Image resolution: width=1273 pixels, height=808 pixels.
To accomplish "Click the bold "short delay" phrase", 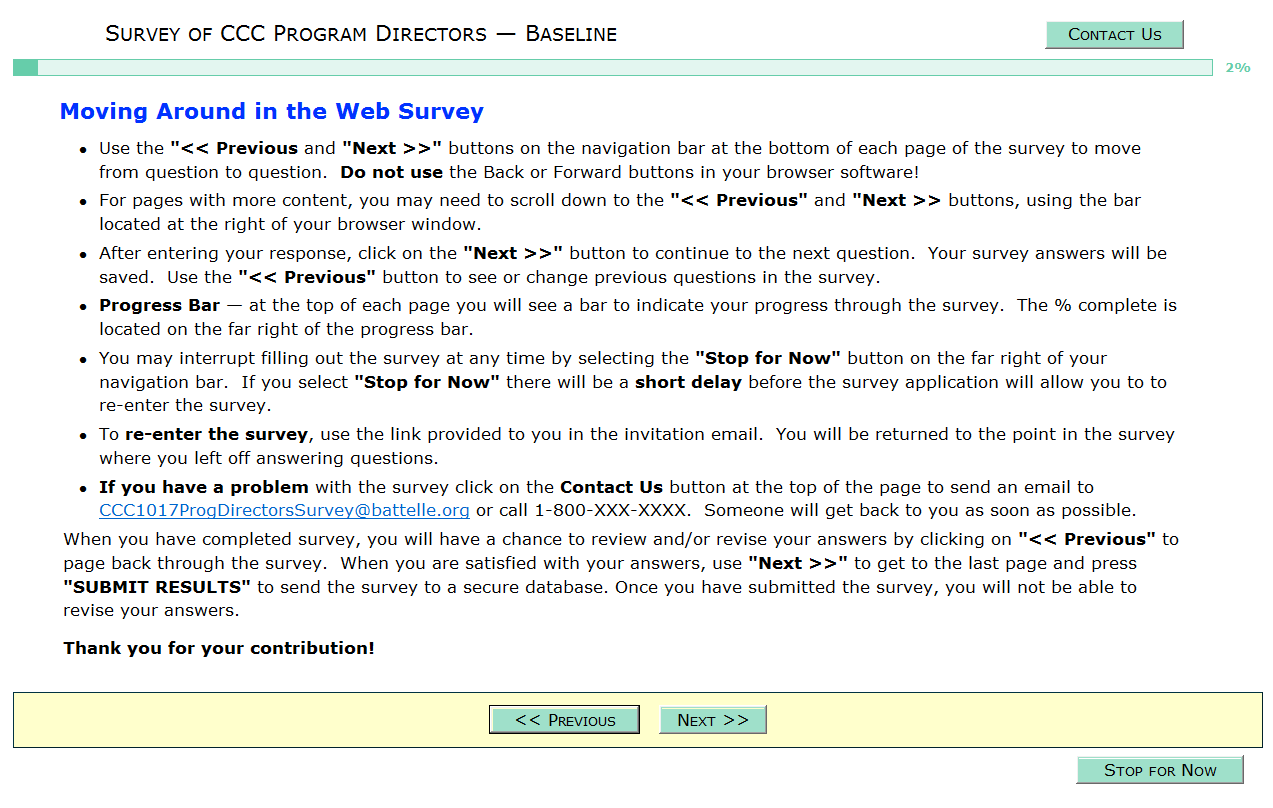I will 688,382.
